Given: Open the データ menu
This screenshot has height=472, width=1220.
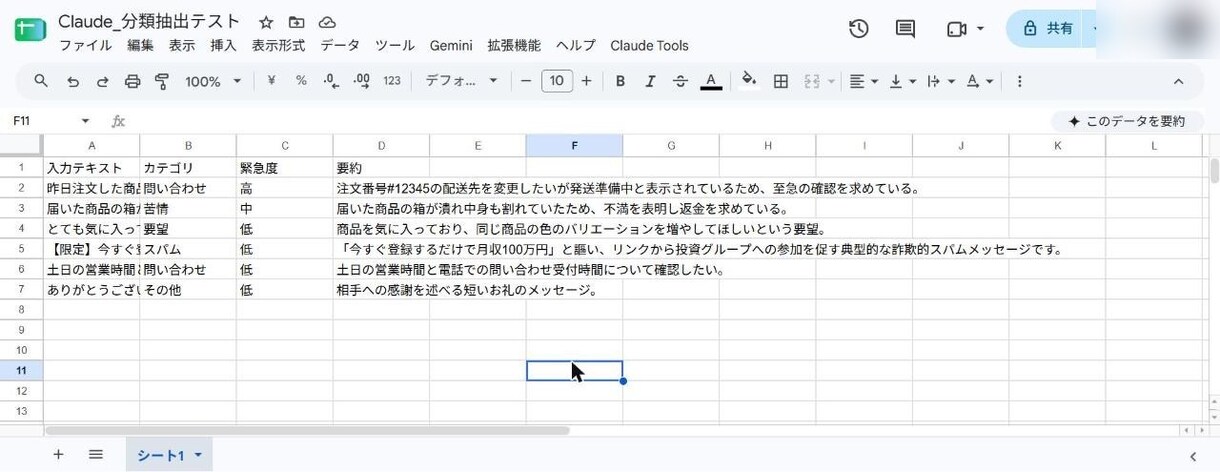Looking at the screenshot, I should pyautogui.click(x=340, y=46).
